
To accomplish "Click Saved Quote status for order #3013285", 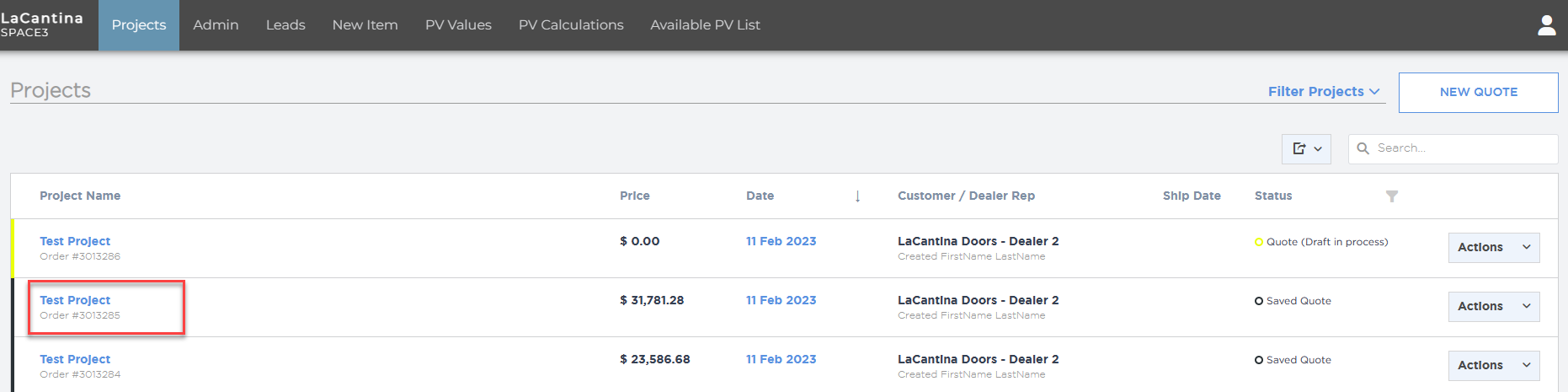I will tap(1293, 301).
